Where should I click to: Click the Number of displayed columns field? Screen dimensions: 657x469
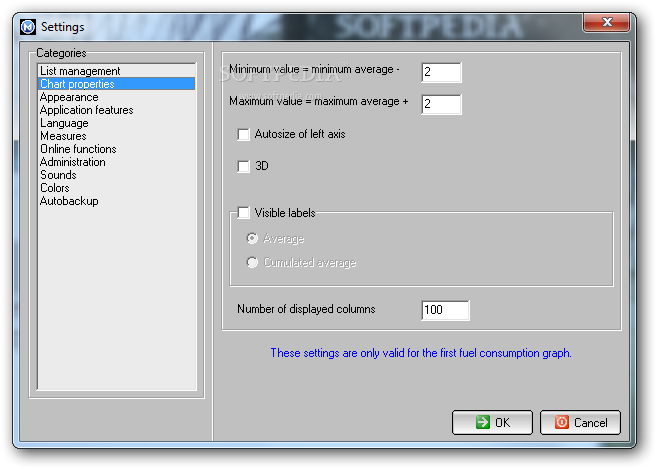pos(445,310)
